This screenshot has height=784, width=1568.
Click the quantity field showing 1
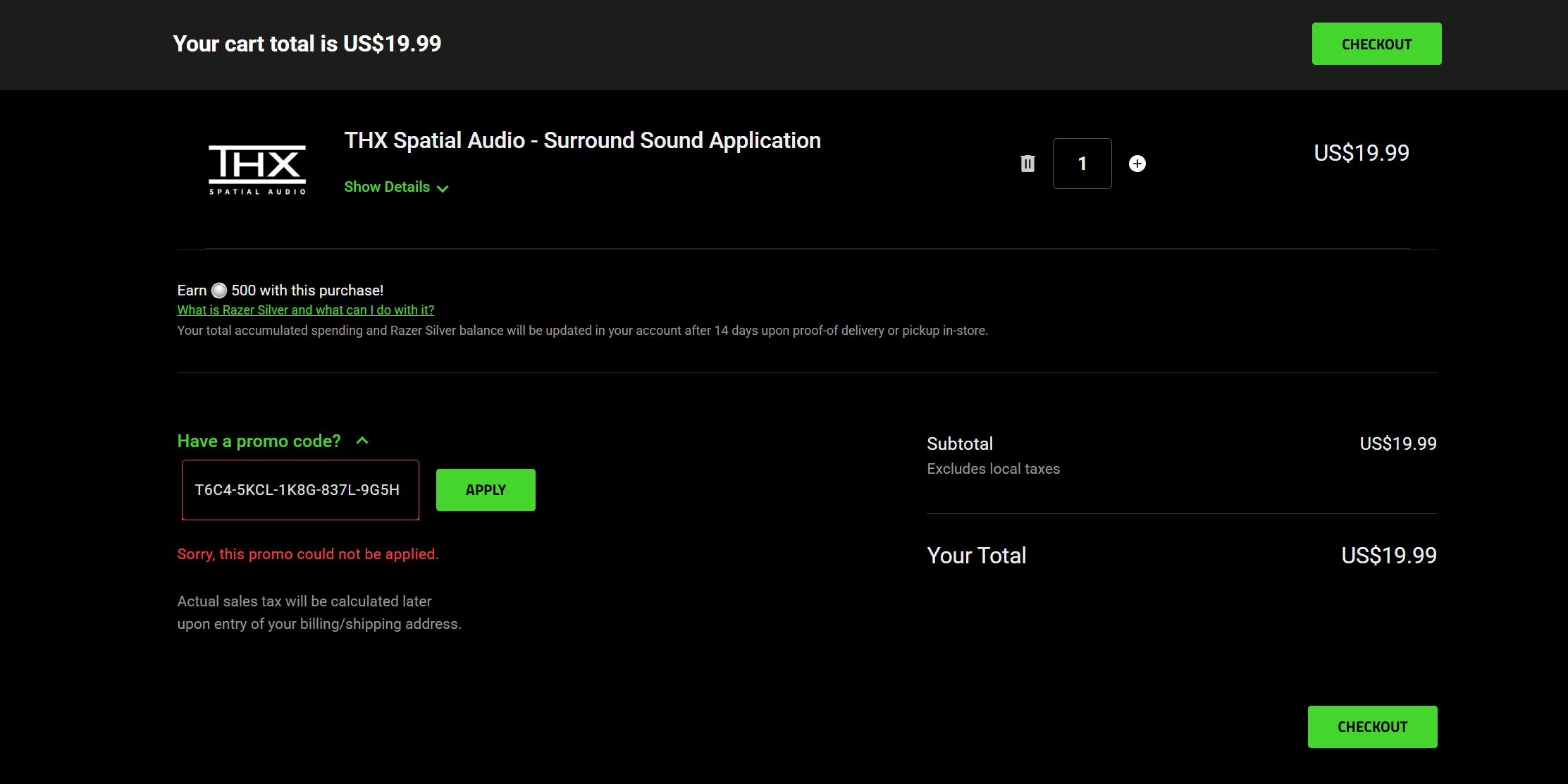[x=1082, y=164]
